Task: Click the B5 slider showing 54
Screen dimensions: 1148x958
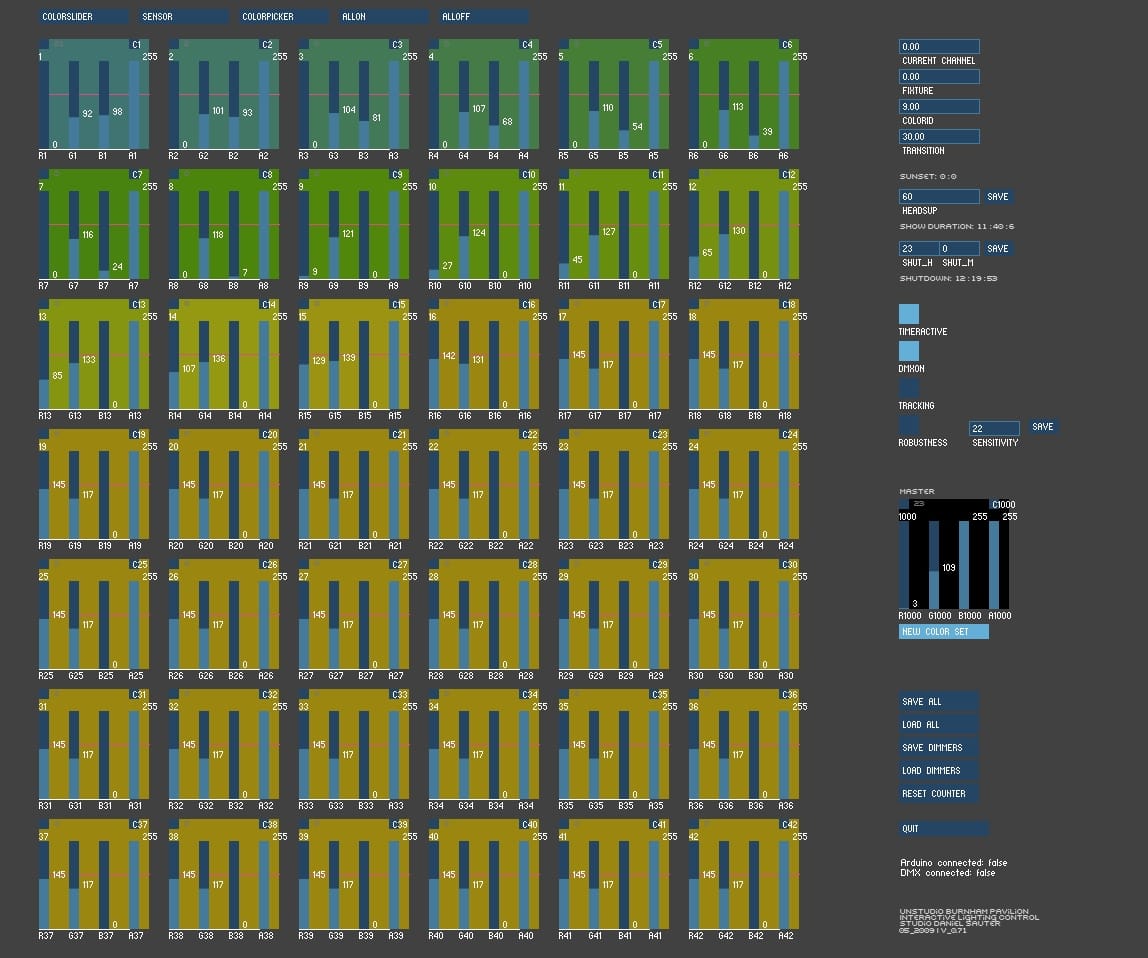Action: [x=623, y=105]
